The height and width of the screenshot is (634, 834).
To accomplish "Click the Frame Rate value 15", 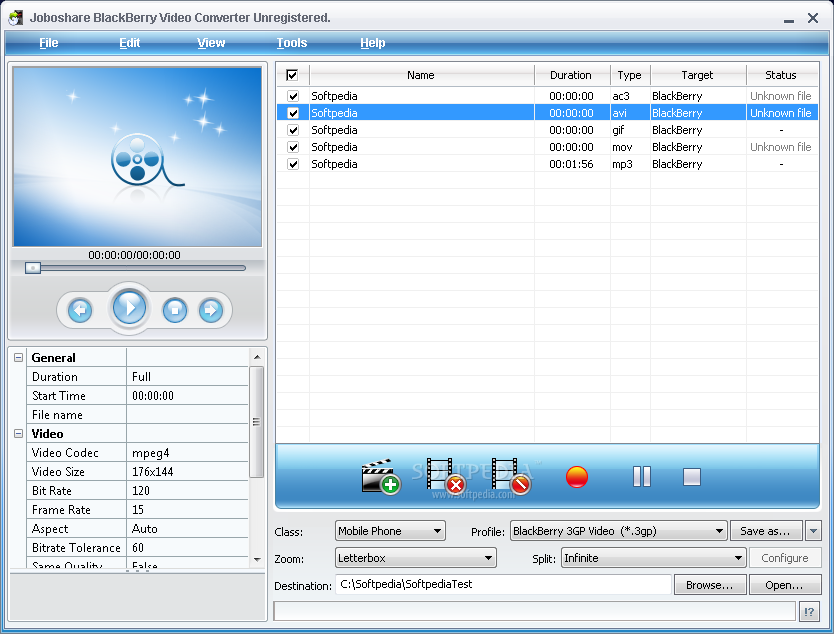I will click(138, 510).
